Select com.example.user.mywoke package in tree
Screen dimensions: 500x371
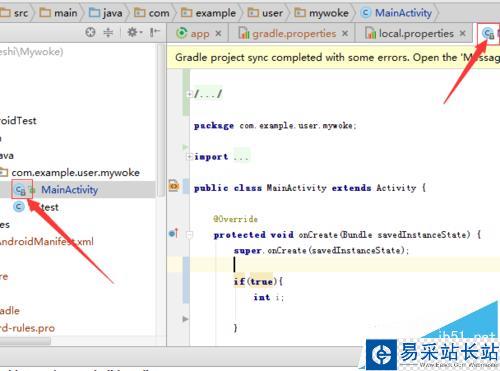tap(75, 172)
